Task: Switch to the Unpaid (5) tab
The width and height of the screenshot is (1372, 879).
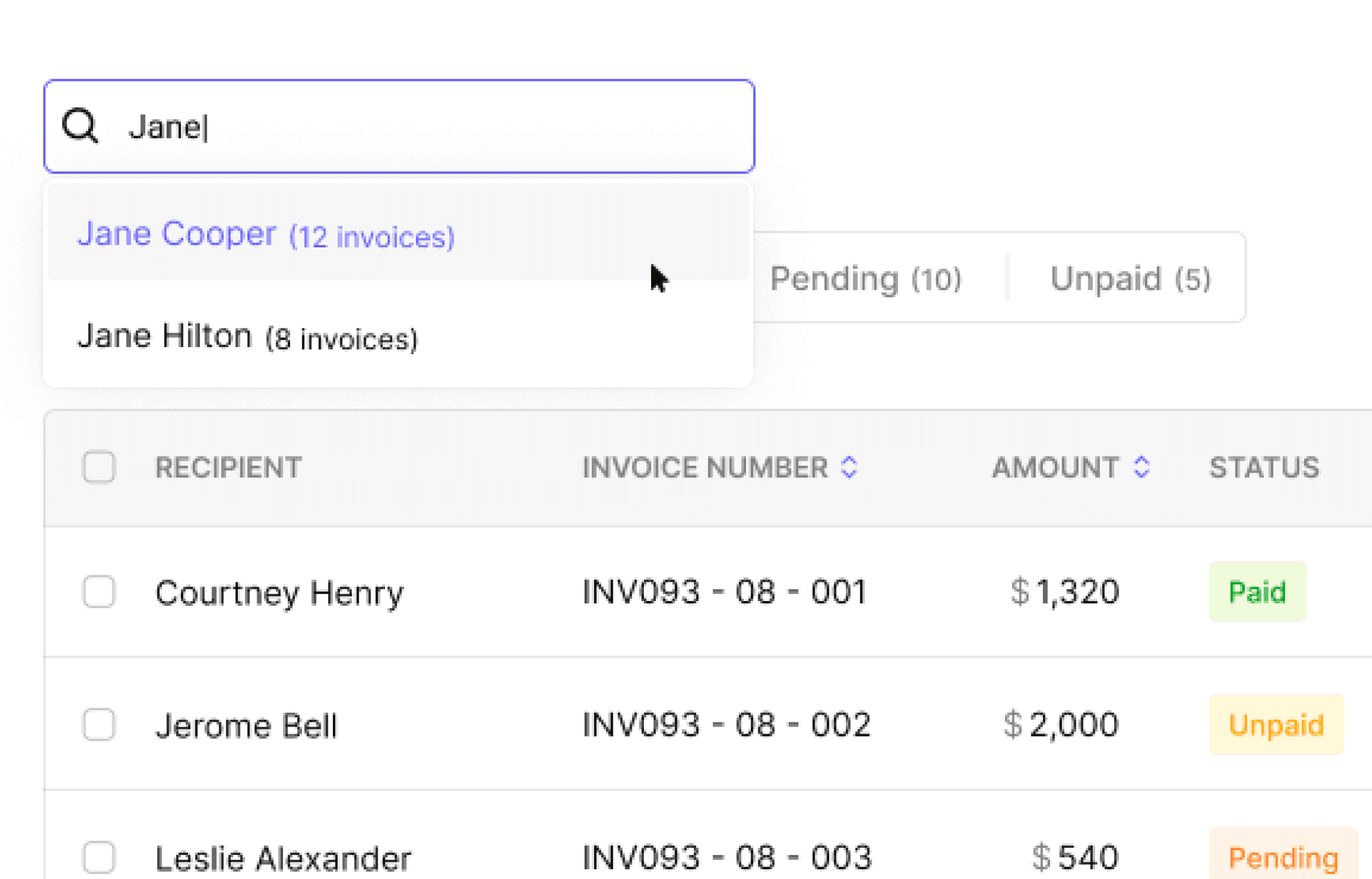Action: [1130, 279]
